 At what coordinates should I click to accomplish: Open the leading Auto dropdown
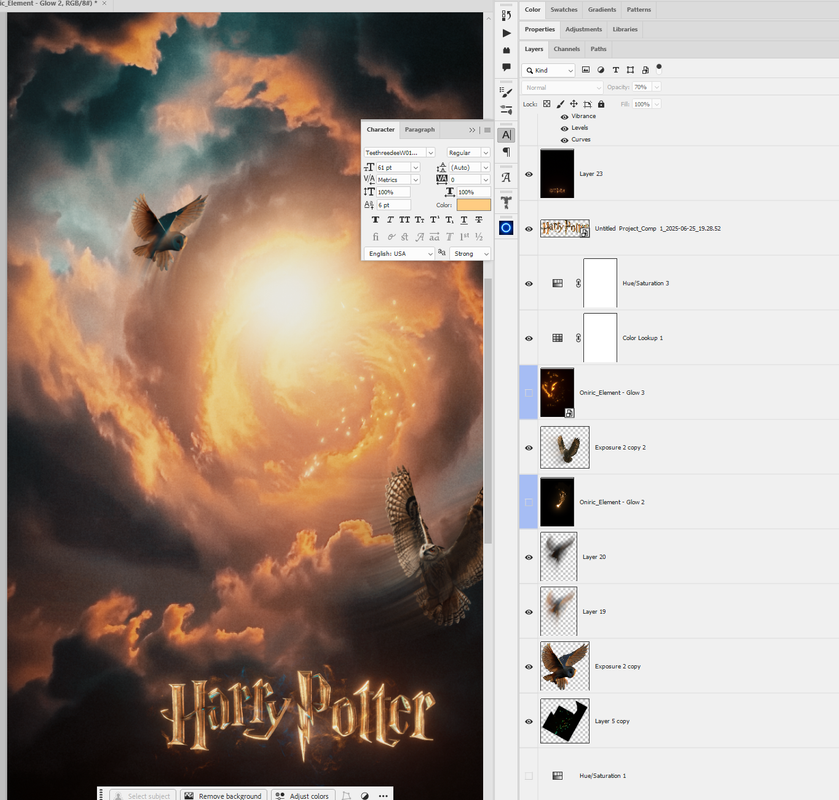(x=485, y=167)
